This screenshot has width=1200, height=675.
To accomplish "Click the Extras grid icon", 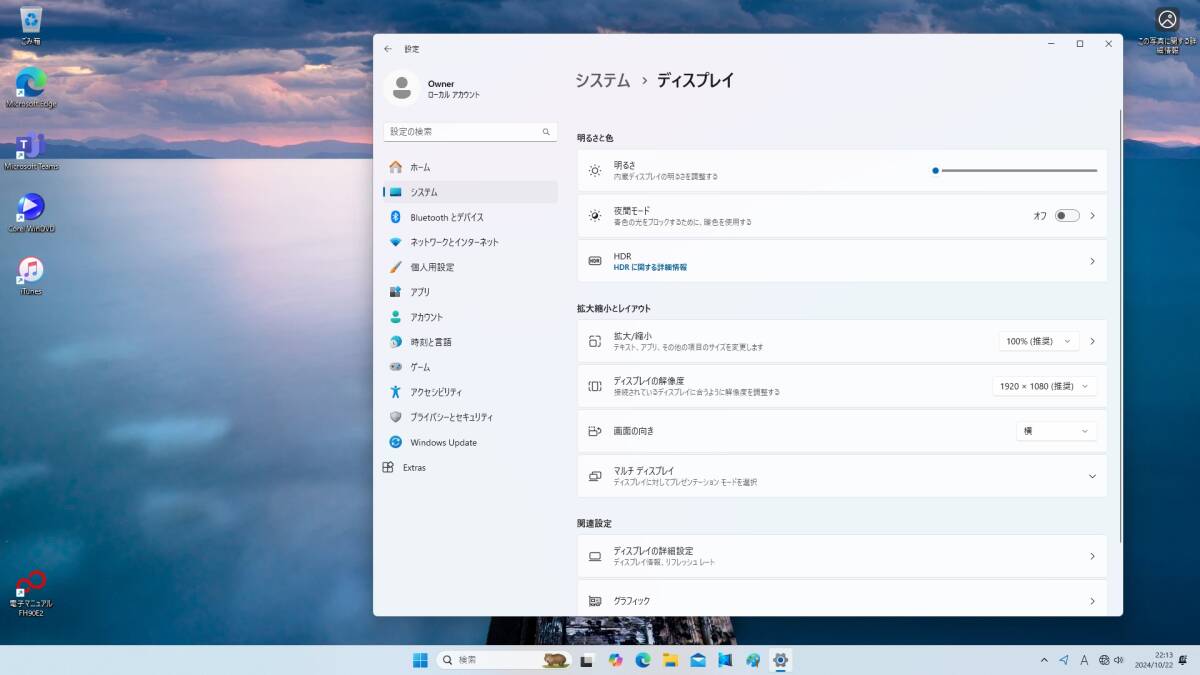I will [388, 467].
